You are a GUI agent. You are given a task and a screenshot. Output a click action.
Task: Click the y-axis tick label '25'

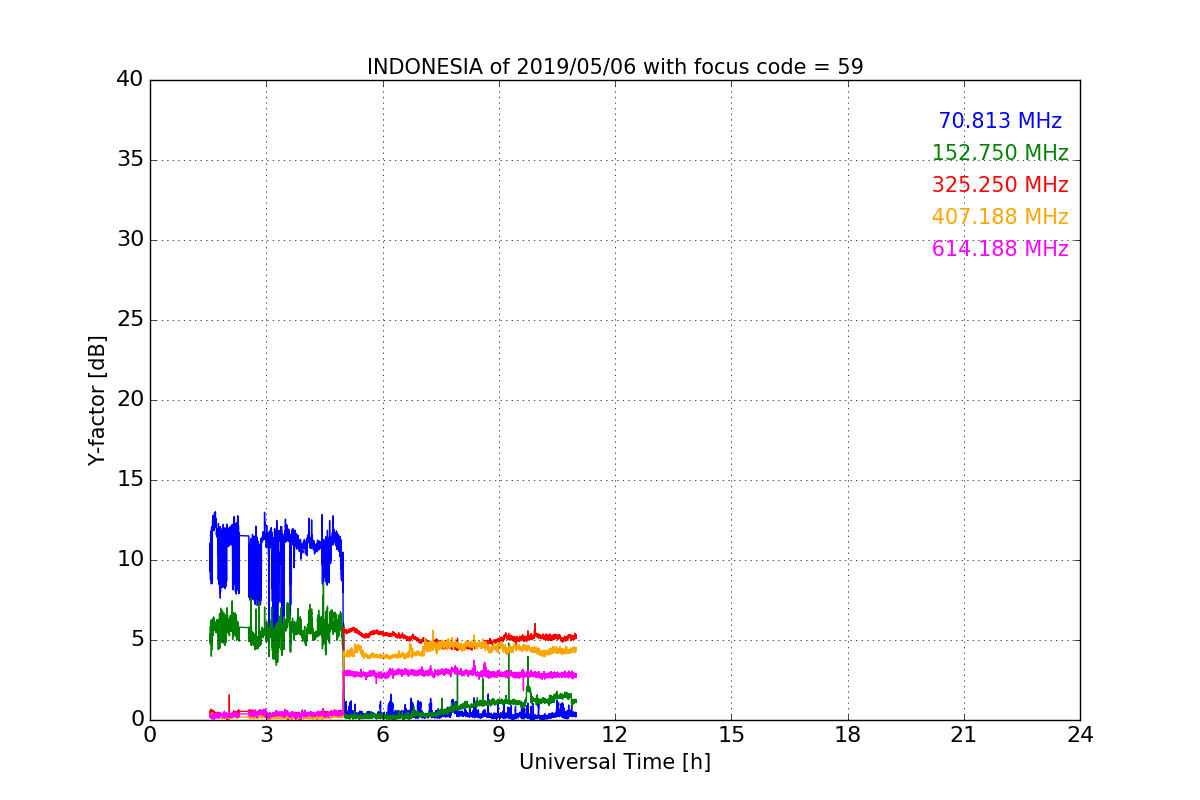coord(130,320)
